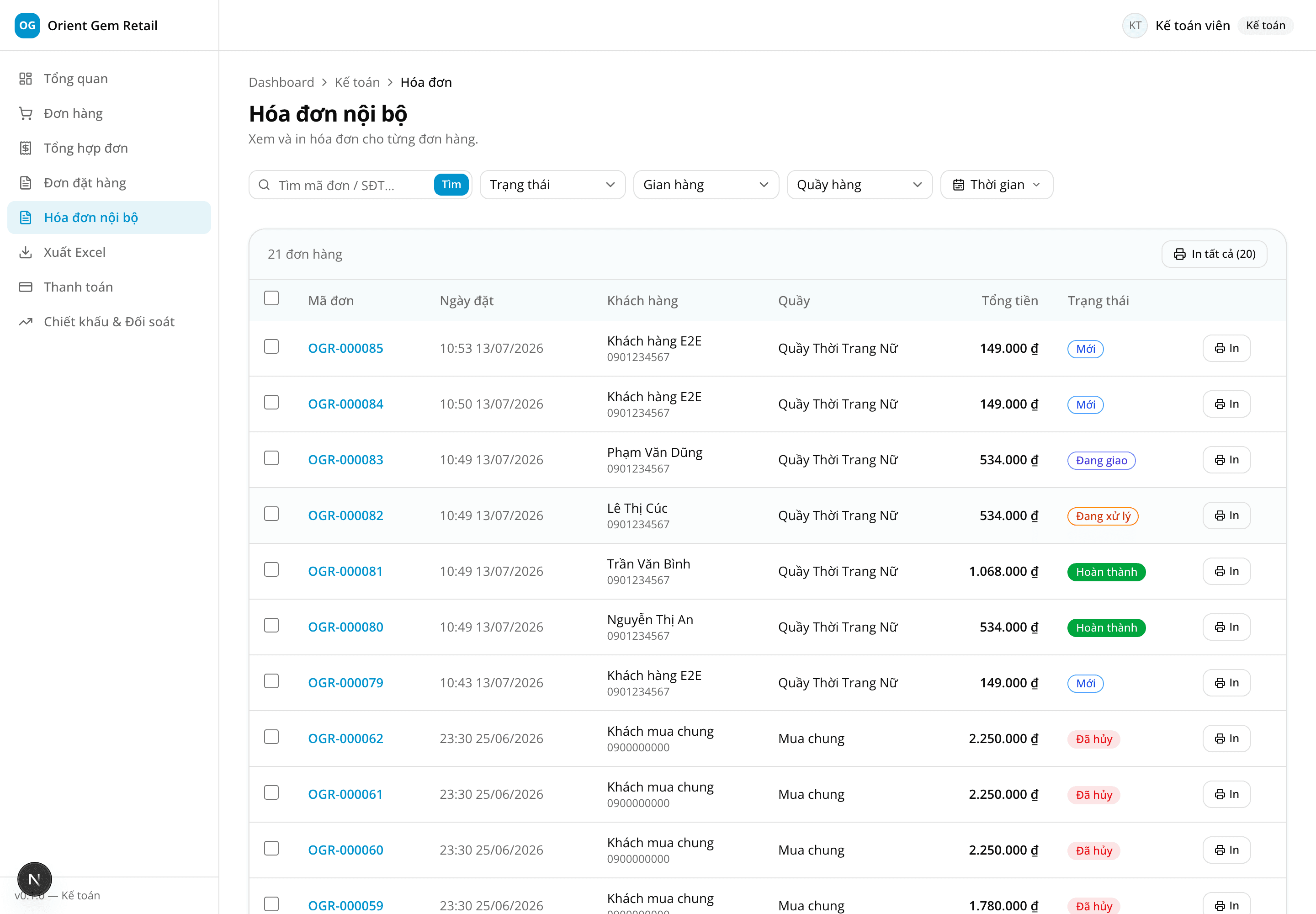Print invoice for order OGR-000085

pos(1226,348)
